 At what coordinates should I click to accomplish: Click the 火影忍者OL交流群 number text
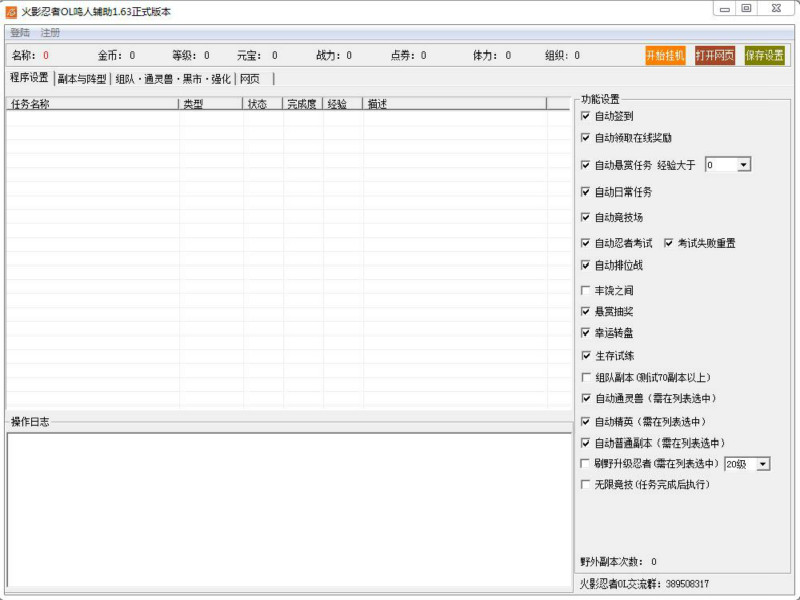[687, 584]
